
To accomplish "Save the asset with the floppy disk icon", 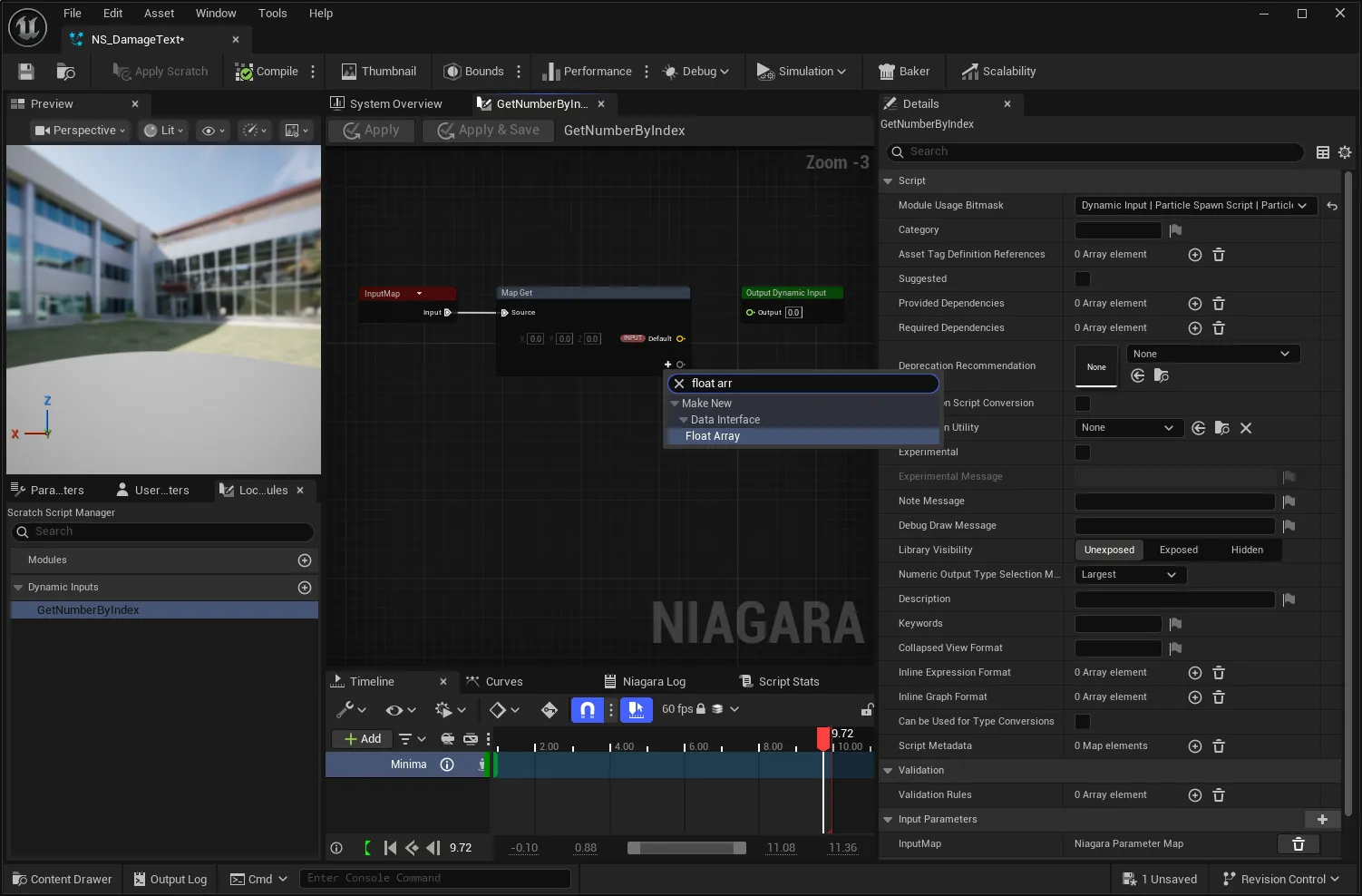I will click(26, 72).
